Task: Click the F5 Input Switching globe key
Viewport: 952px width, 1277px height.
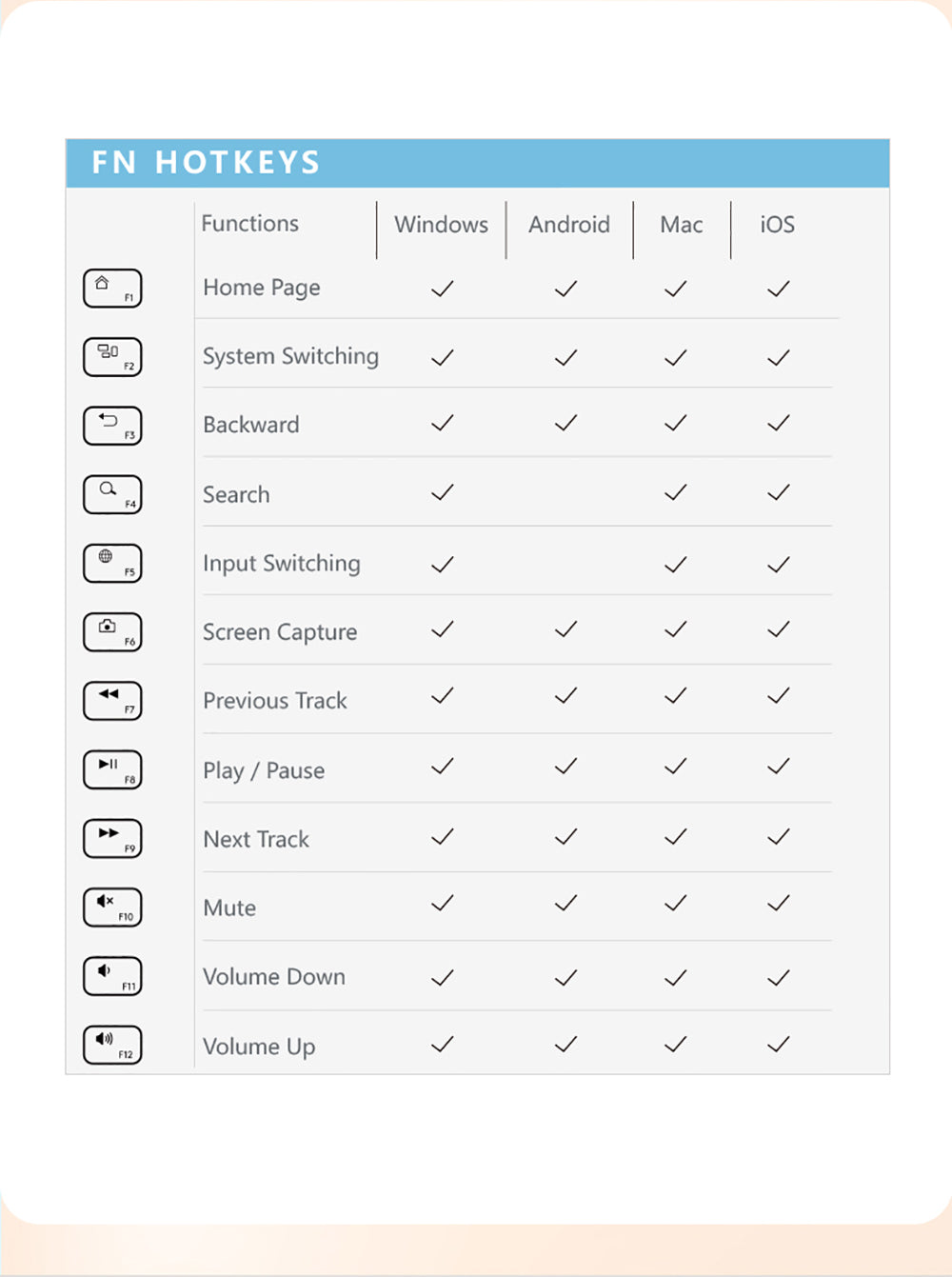Action: [112, 563]
